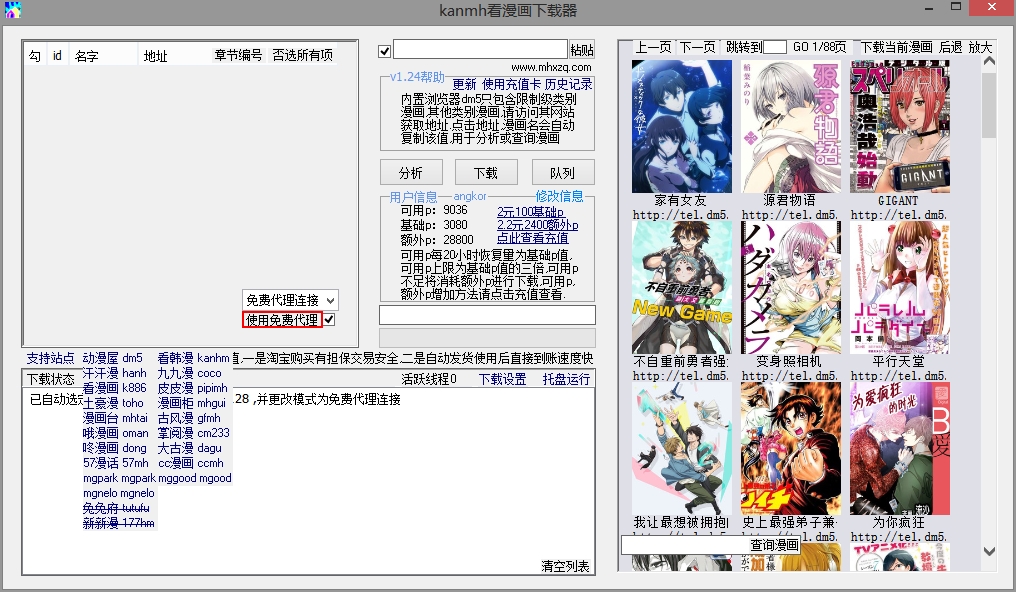Click the 下一页 next page button

[x=697, y=47]
